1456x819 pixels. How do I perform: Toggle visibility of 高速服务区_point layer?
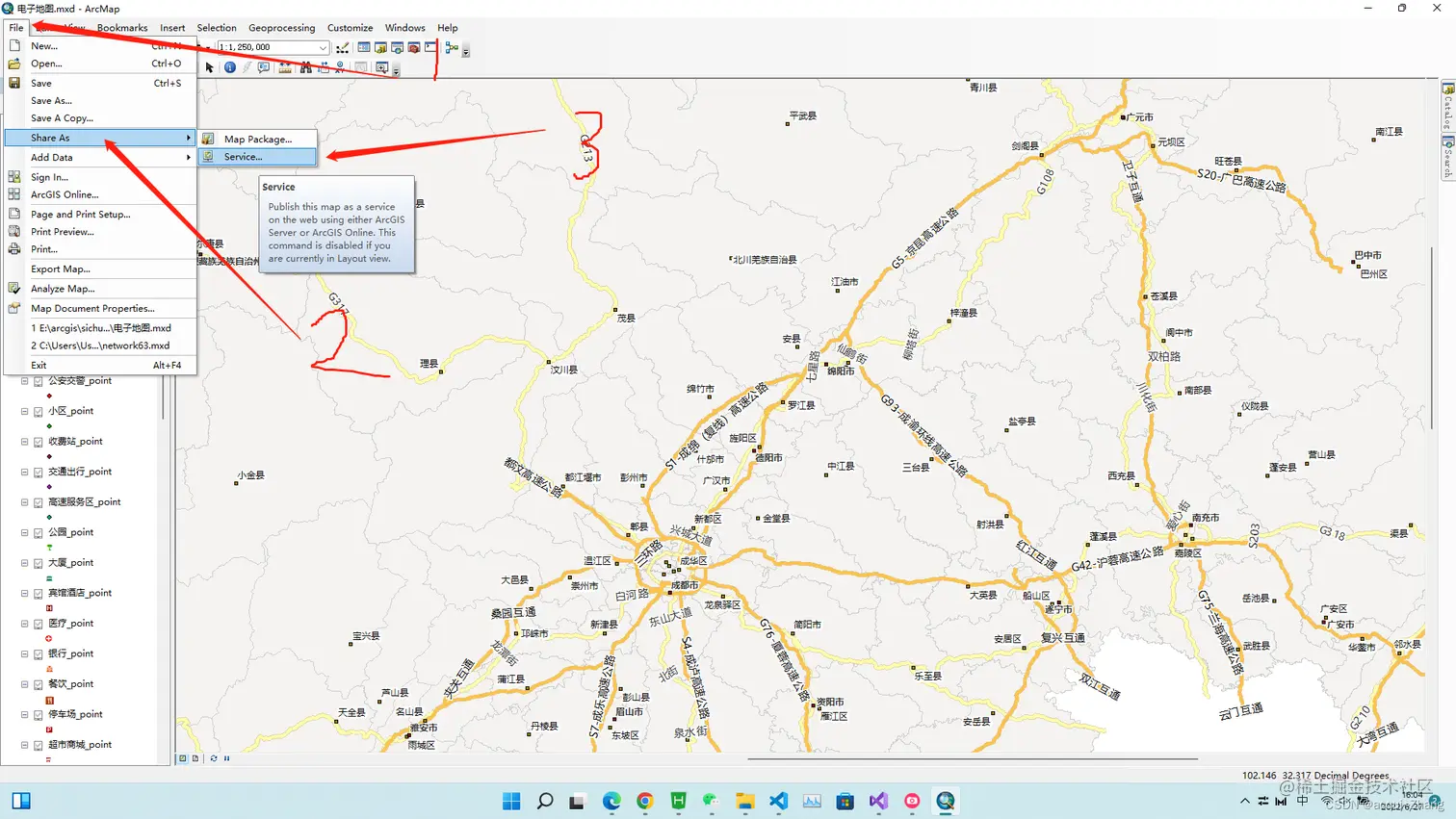point(39,503)
